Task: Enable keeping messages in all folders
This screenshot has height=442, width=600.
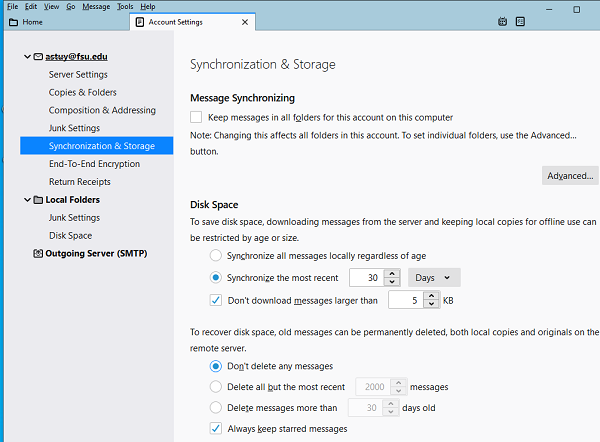Action: [196, 117]
